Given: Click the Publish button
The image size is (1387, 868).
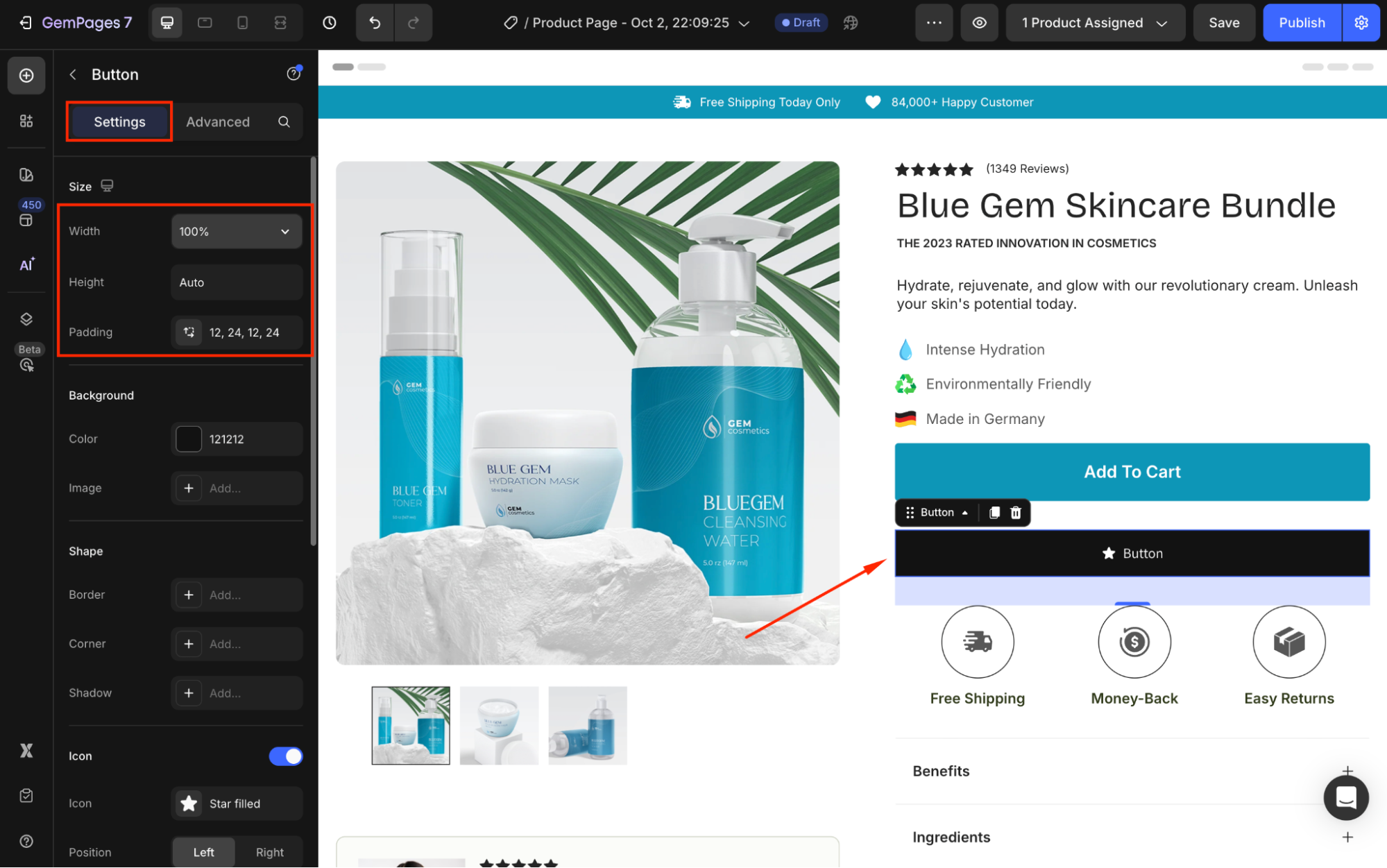Looking at the screenshot, I should [1301, 23].
